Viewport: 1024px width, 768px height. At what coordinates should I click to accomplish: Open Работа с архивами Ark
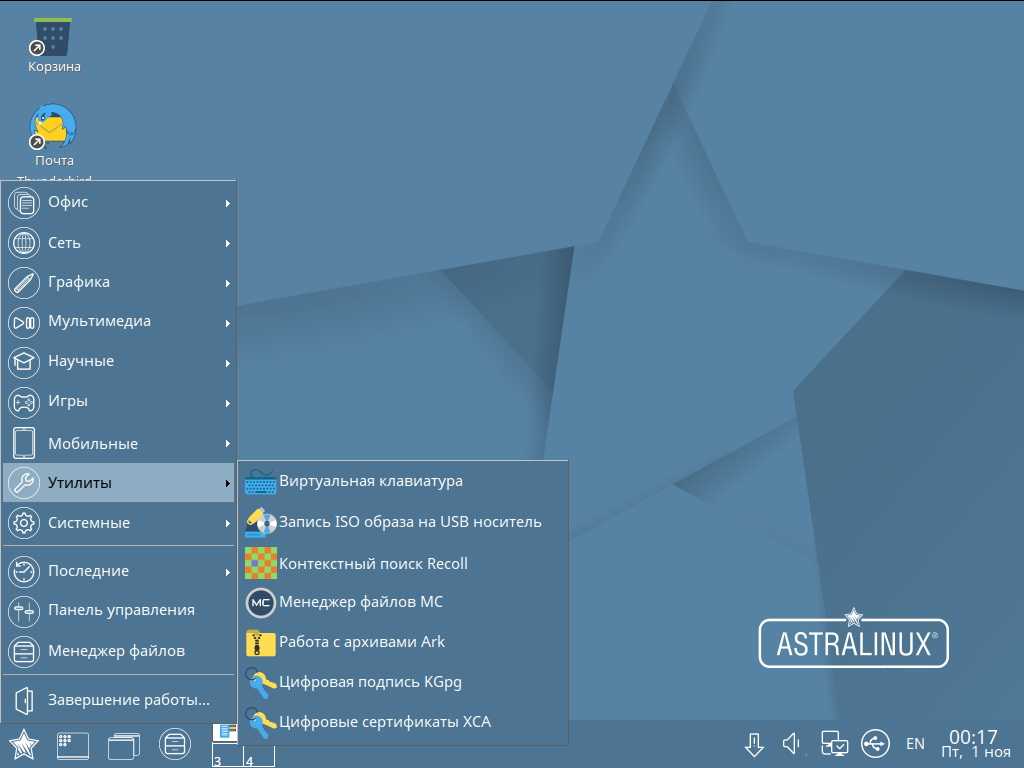(x=362, y=642)
